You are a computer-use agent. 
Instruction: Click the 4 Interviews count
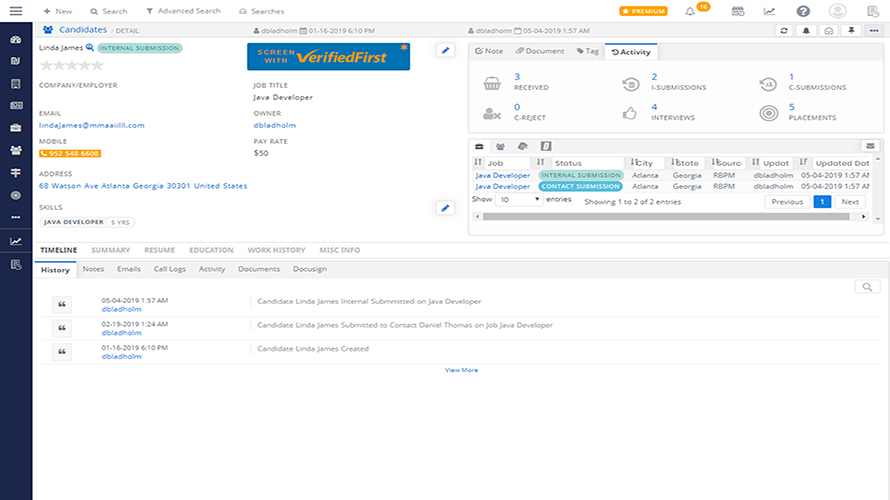click(654, 107)
